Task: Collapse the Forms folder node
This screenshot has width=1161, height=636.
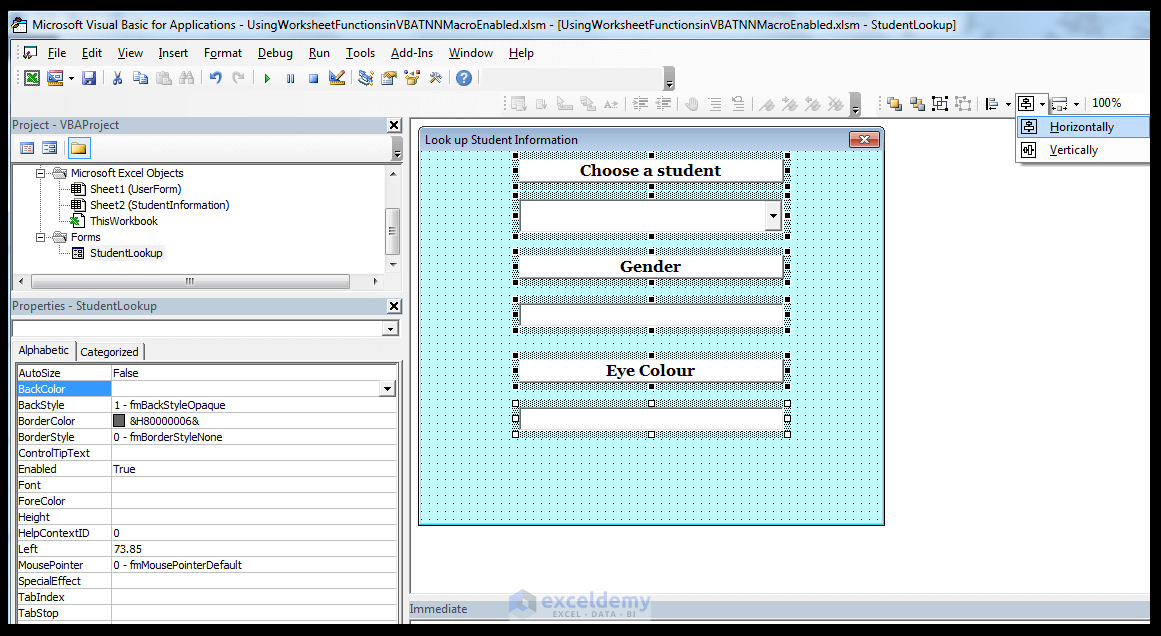Action: click(x=41, y=237)
